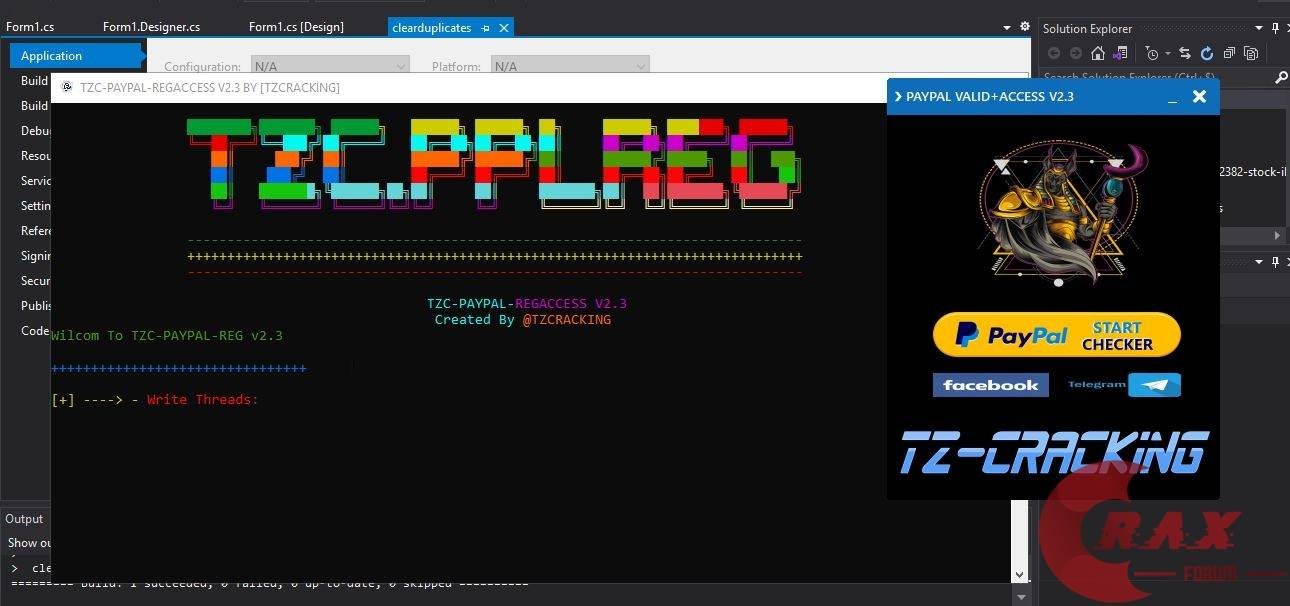
Task: Switch to Form1.cs [Design] tab
Action: [x=296, y=27]
